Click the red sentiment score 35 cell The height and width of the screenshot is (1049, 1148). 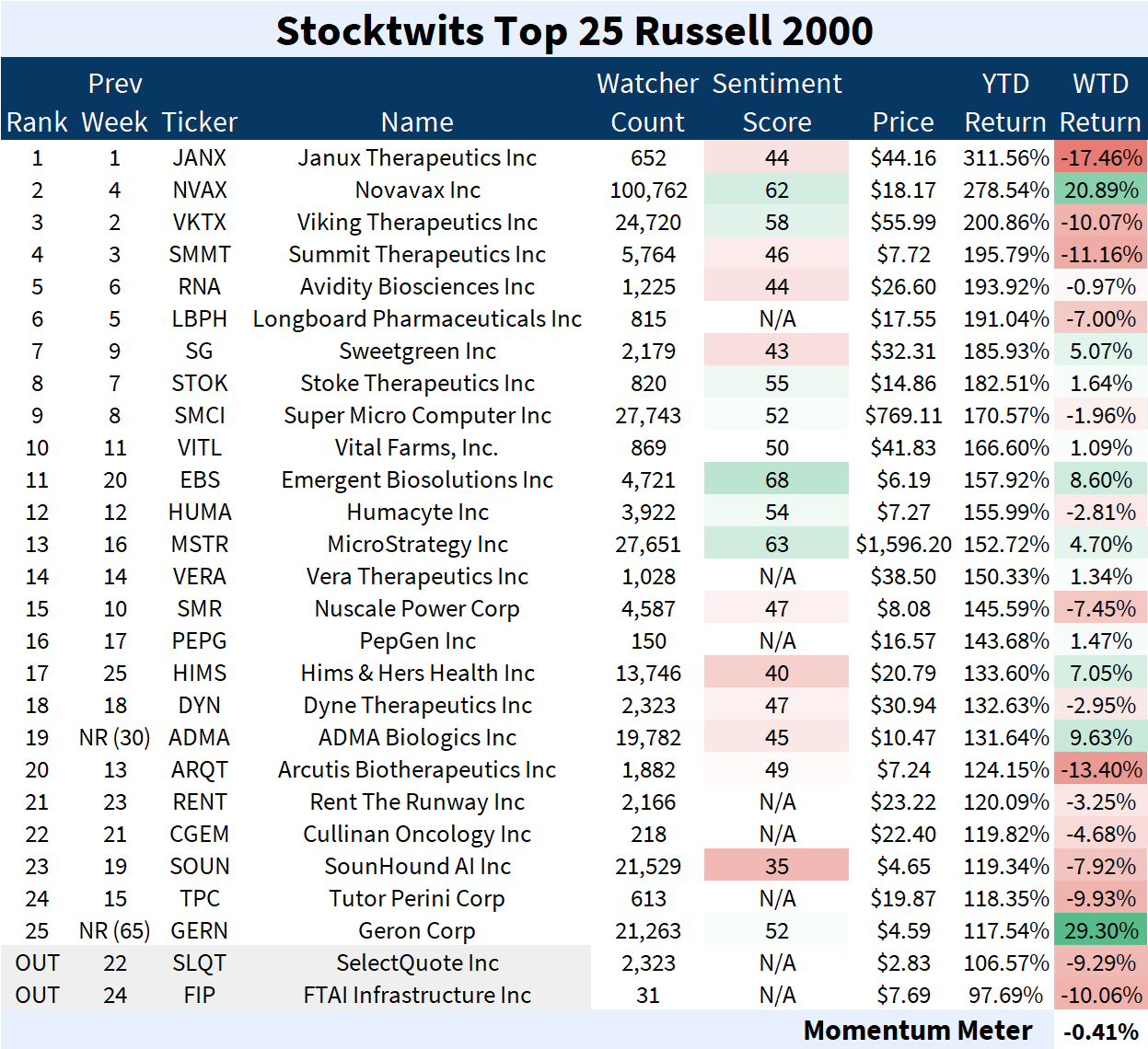[x=776, y=867]
